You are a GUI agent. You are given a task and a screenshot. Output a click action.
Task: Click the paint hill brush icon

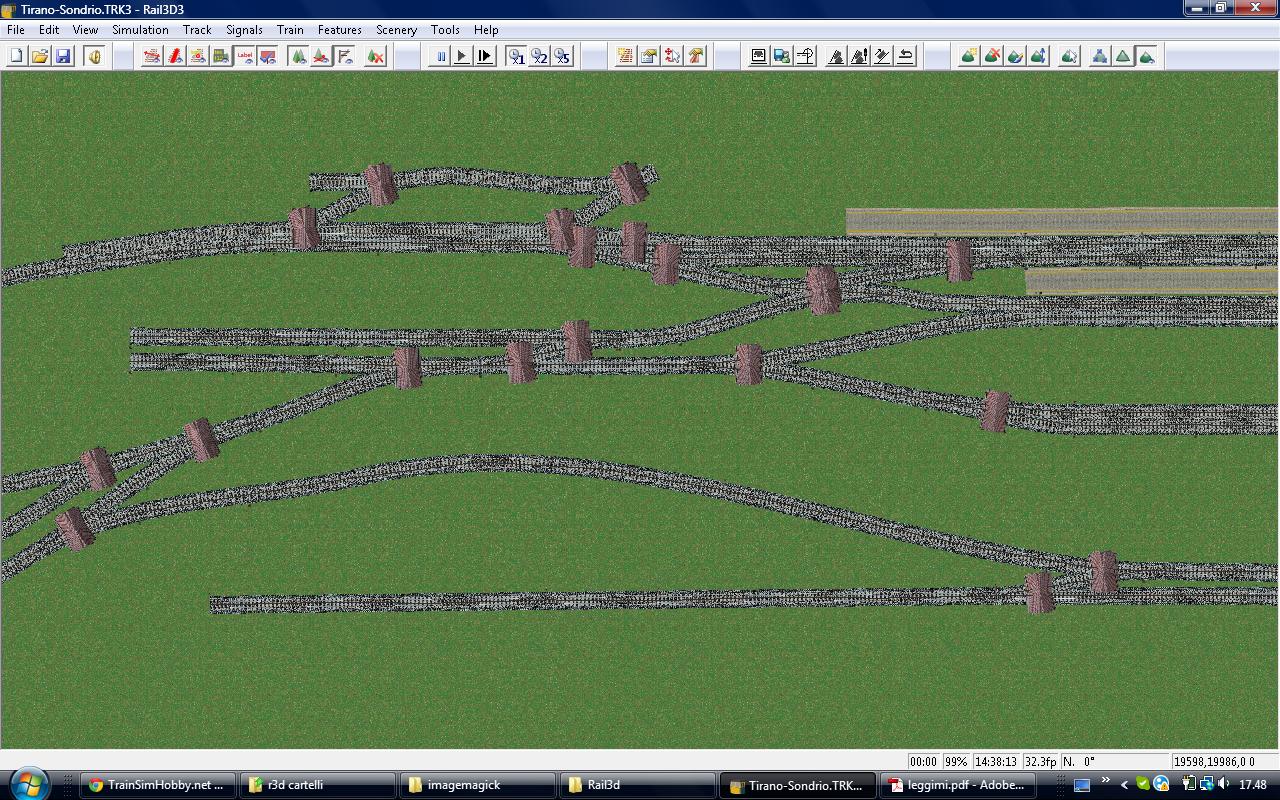pyautogui.click(x=1015, y=56)
